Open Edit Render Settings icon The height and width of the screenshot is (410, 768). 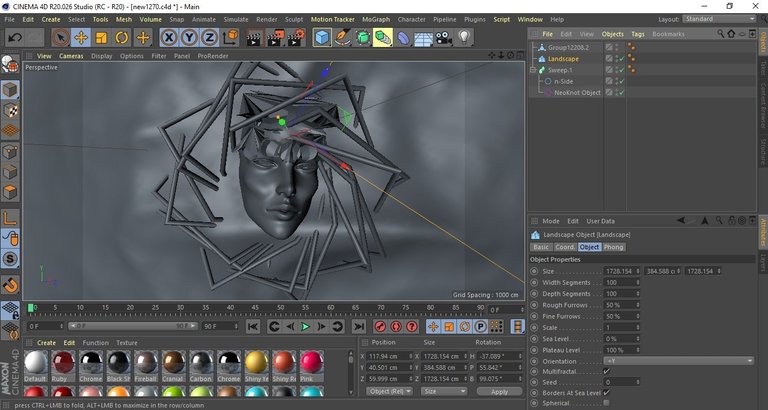[296, 38]
